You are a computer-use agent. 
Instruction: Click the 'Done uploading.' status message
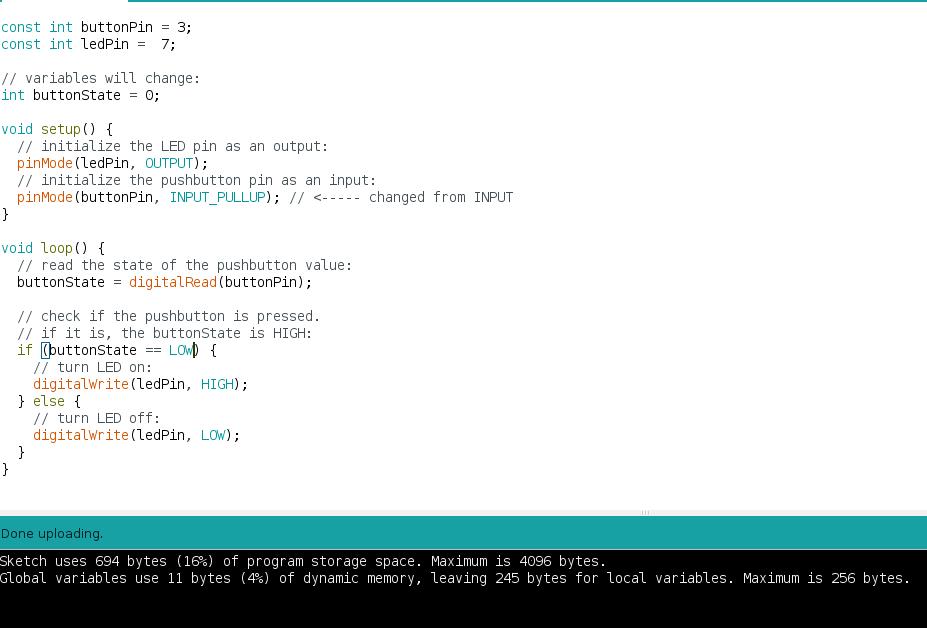click(52, 533)
